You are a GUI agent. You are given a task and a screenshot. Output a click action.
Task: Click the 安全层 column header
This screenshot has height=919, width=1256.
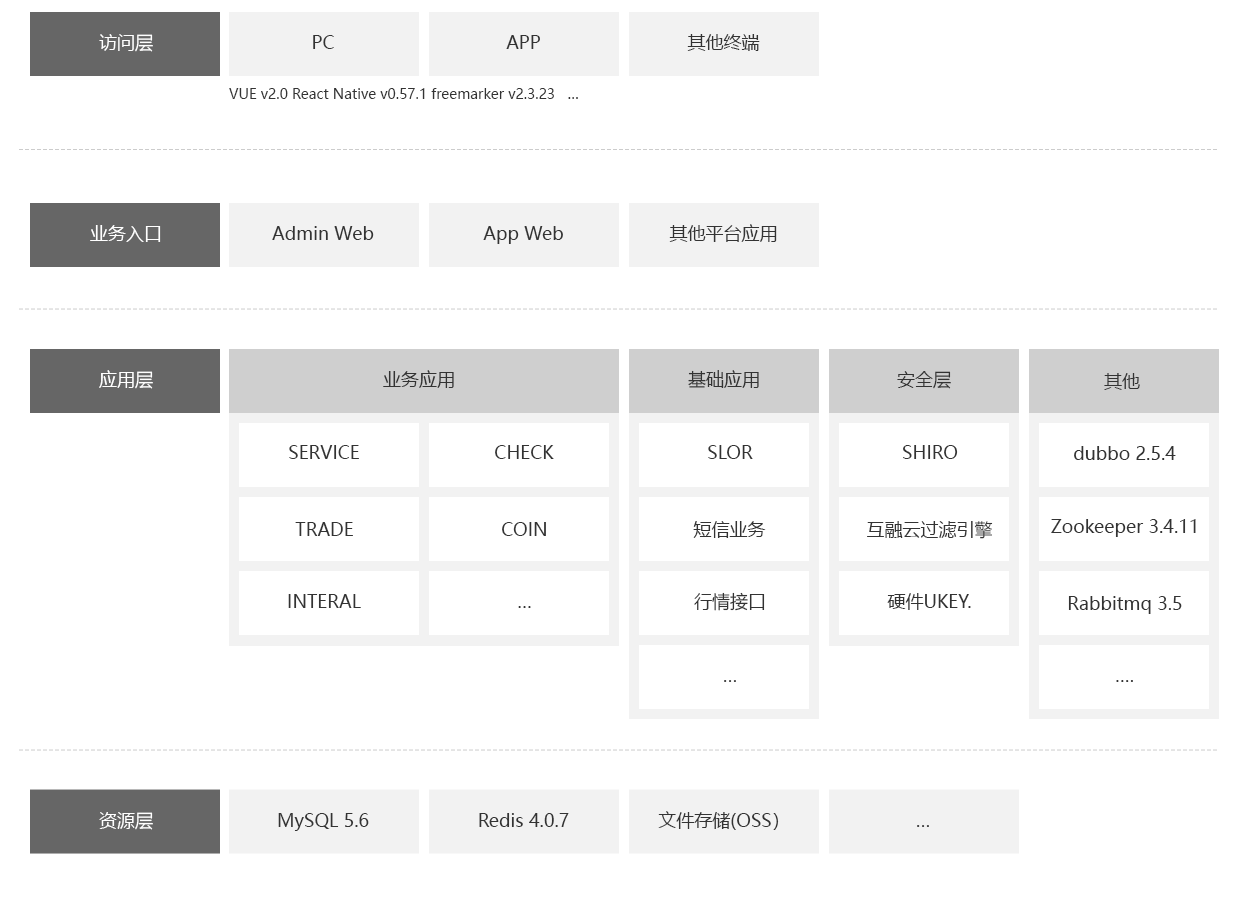coord(923,380)
